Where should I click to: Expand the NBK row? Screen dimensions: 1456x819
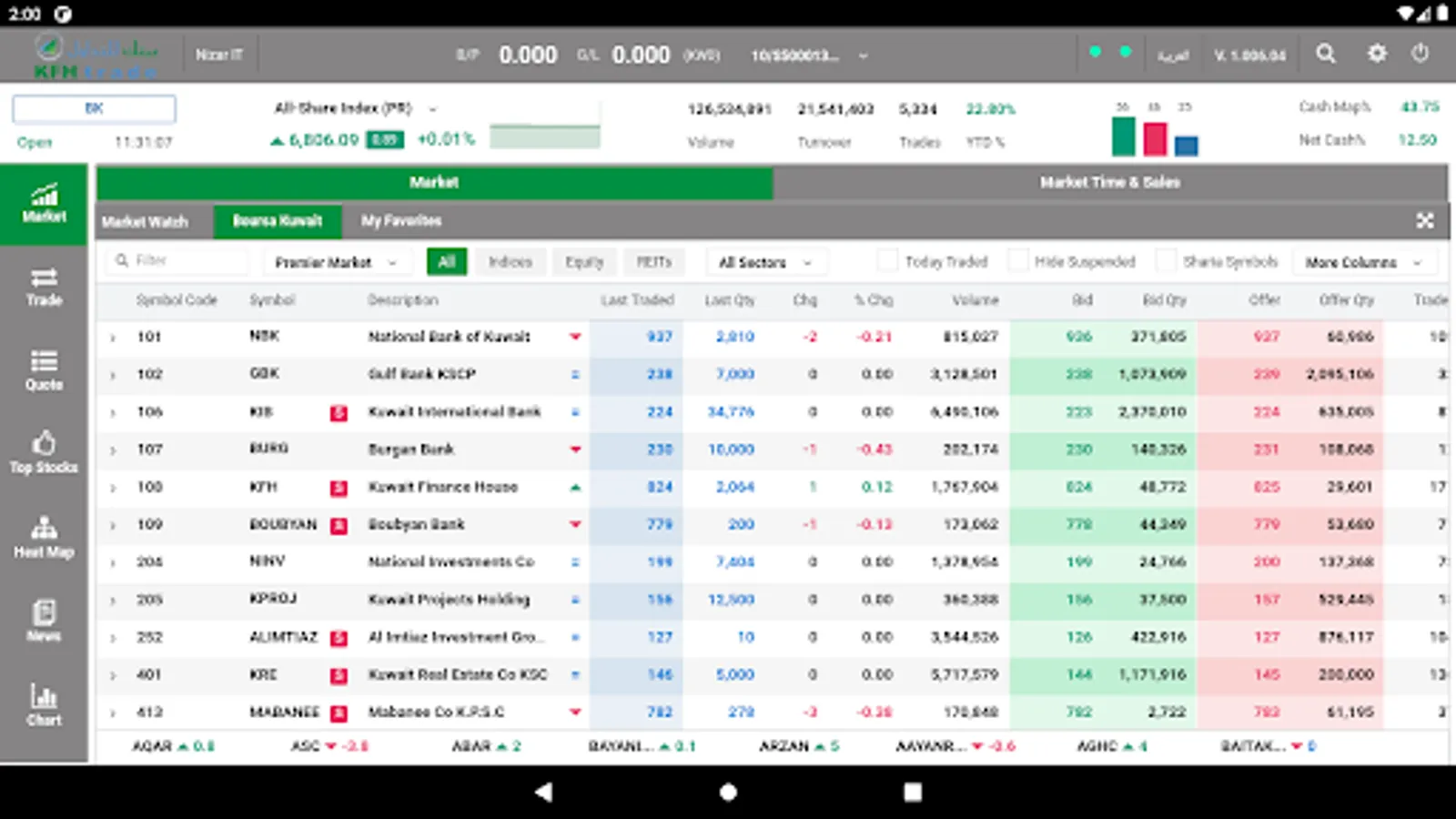pos(113,338)
